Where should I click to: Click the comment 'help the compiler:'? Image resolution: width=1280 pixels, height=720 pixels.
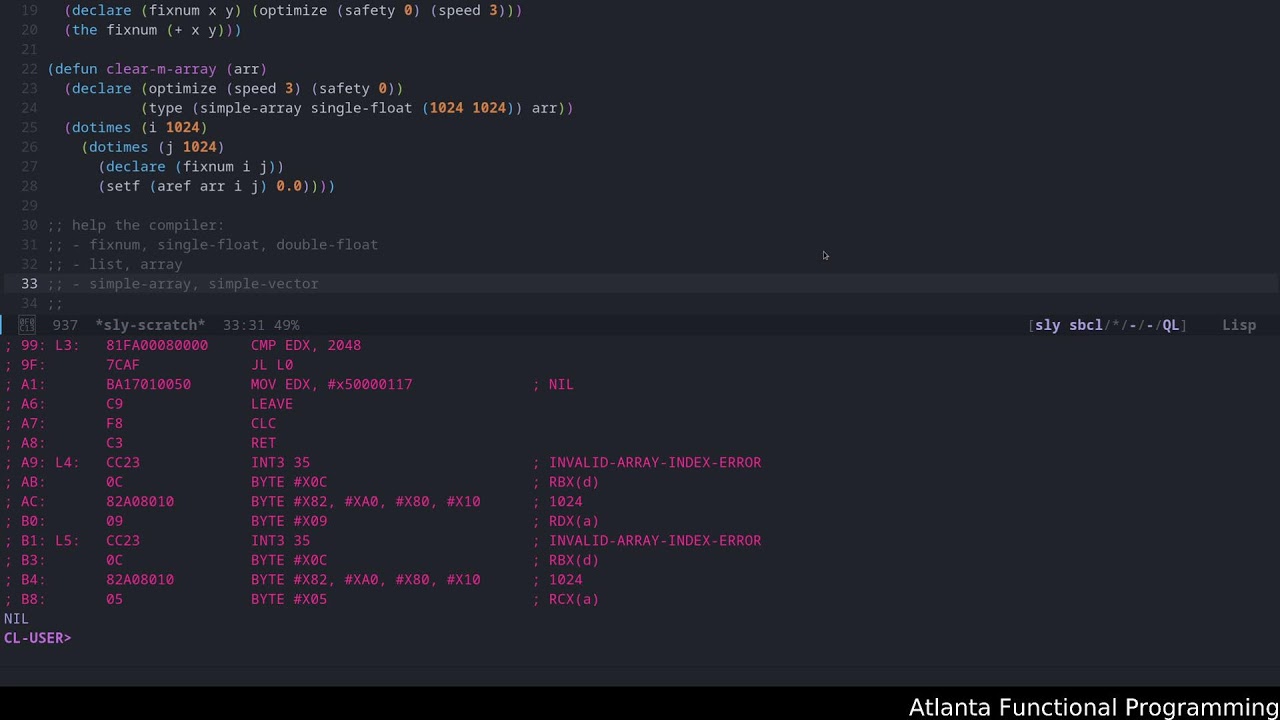click(148, 225)
